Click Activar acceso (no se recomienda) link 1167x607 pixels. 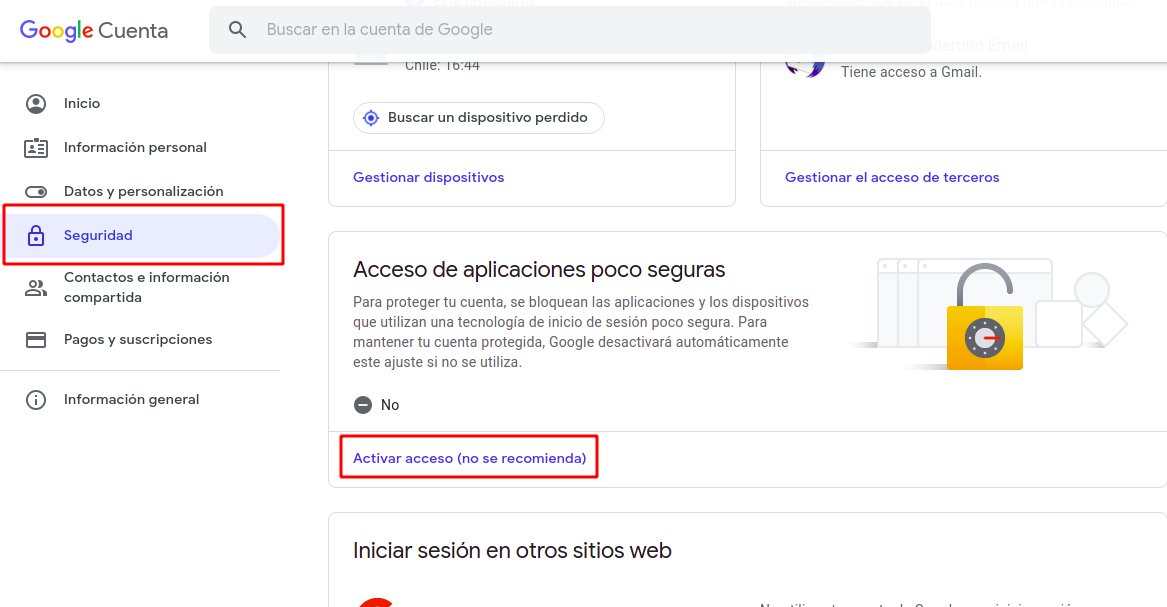[470, 458]
